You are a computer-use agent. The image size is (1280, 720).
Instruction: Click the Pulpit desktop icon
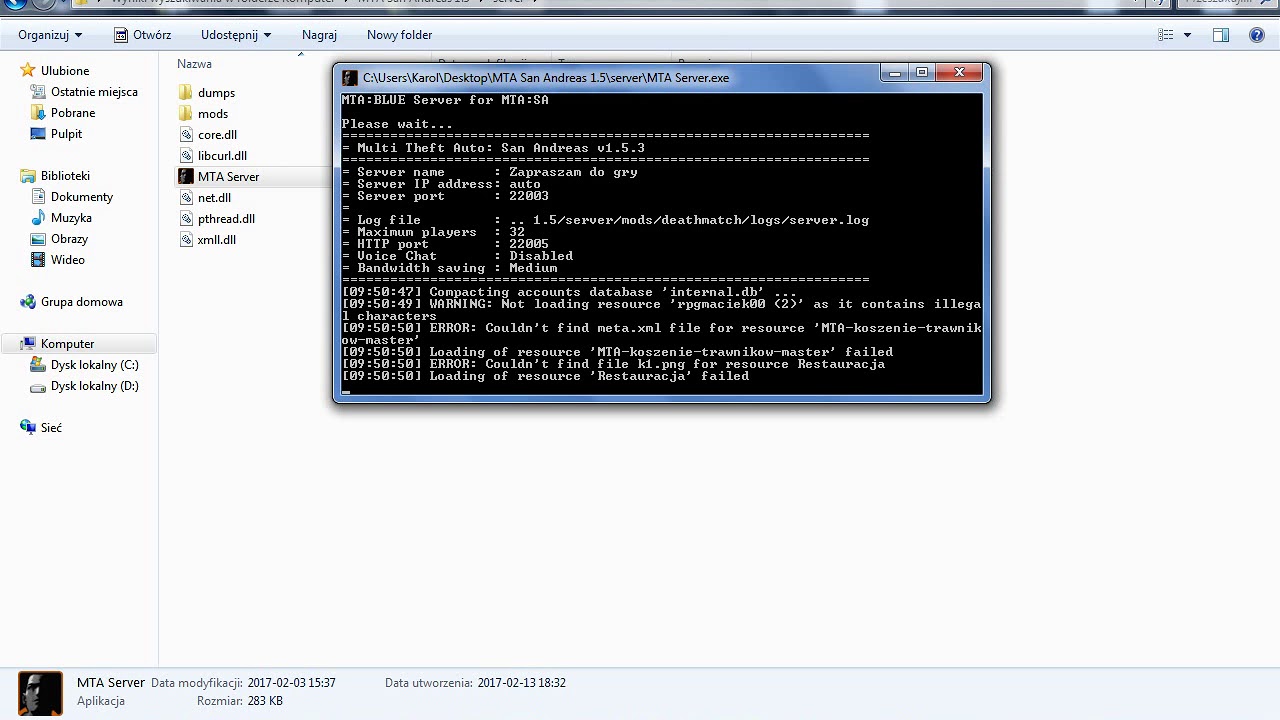point(38,133)
